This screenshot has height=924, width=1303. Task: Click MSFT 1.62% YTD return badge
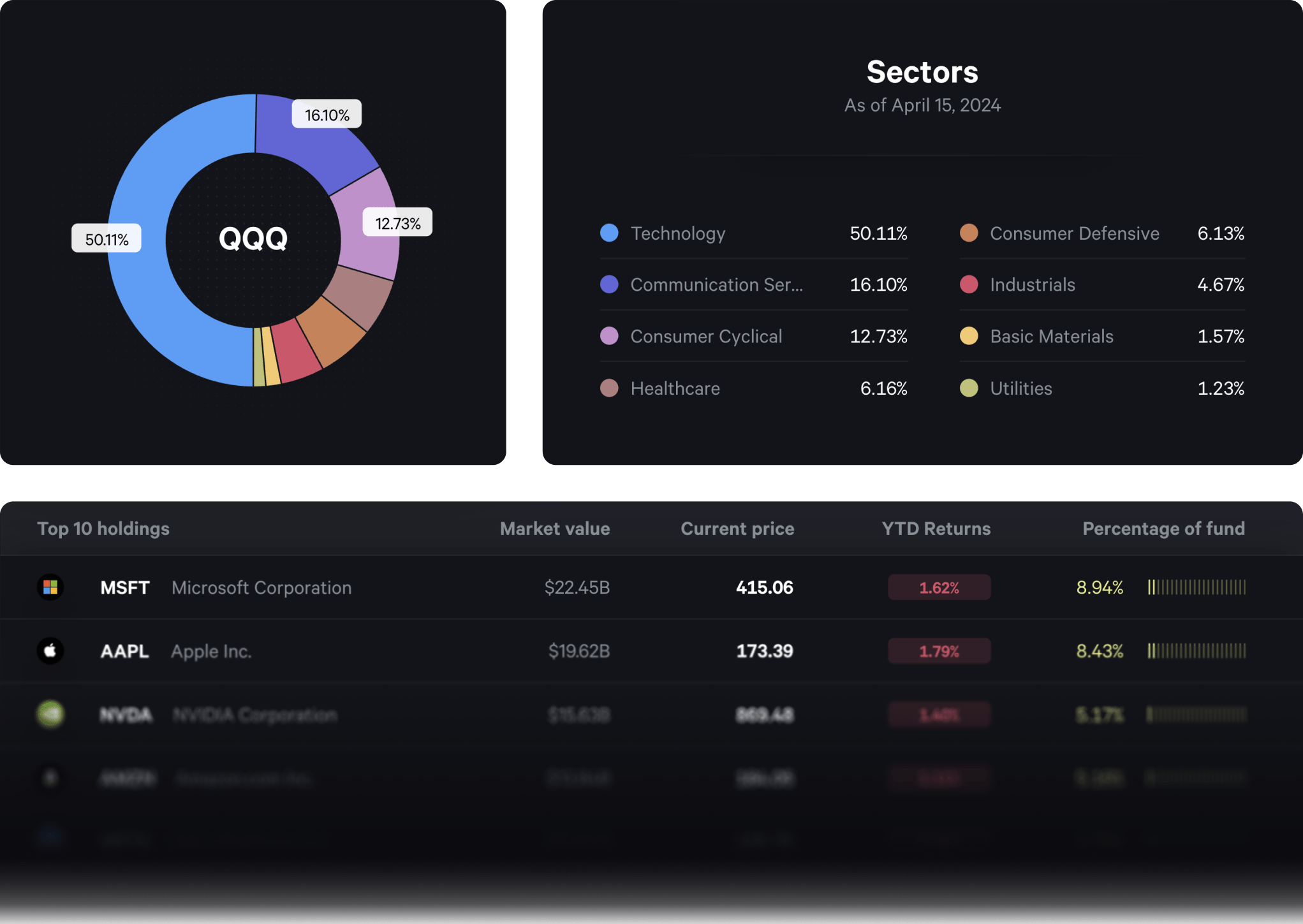point(939,587)
